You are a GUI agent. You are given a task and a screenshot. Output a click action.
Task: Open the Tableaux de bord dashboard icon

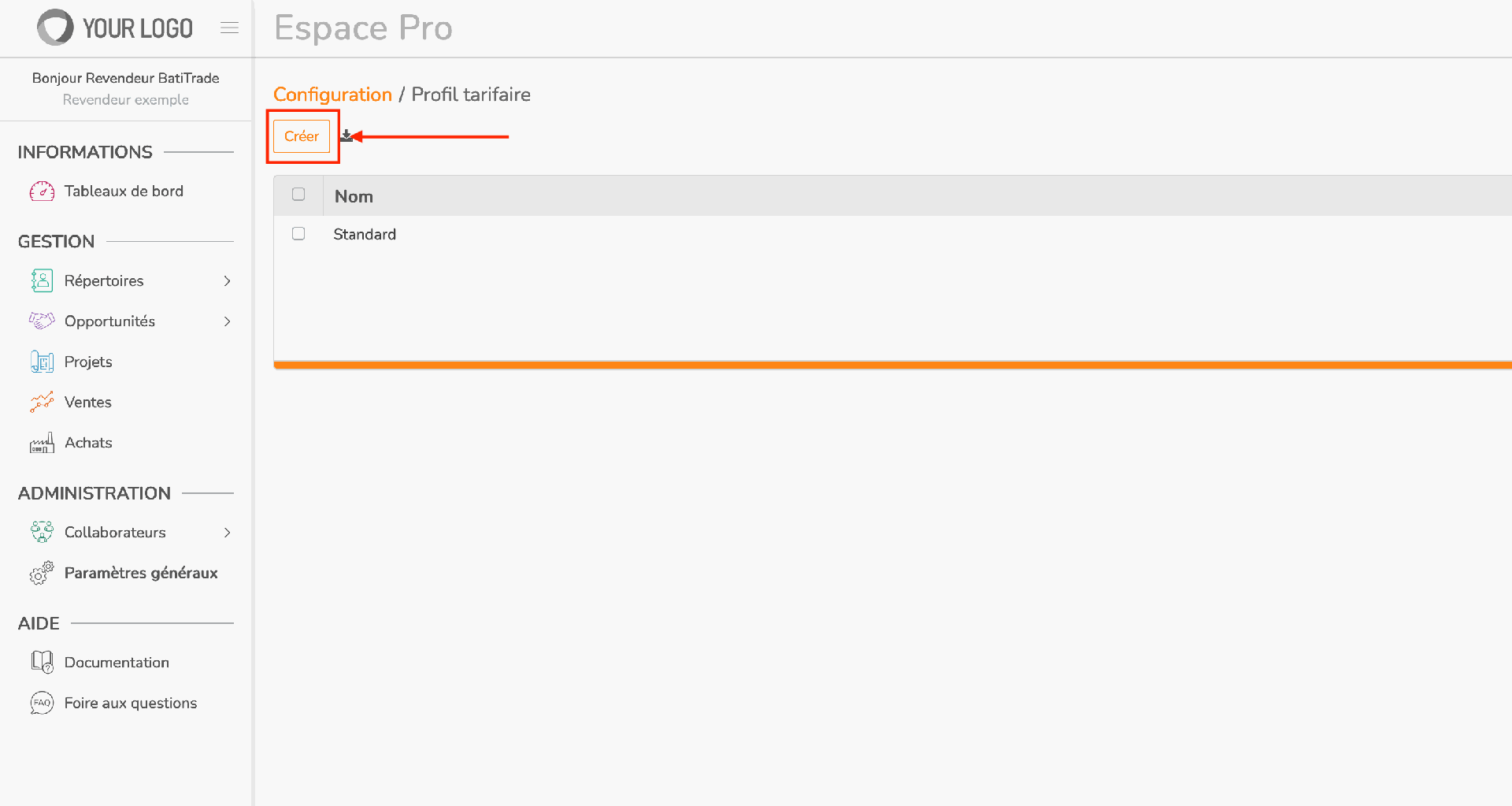[x=42, y=191]
